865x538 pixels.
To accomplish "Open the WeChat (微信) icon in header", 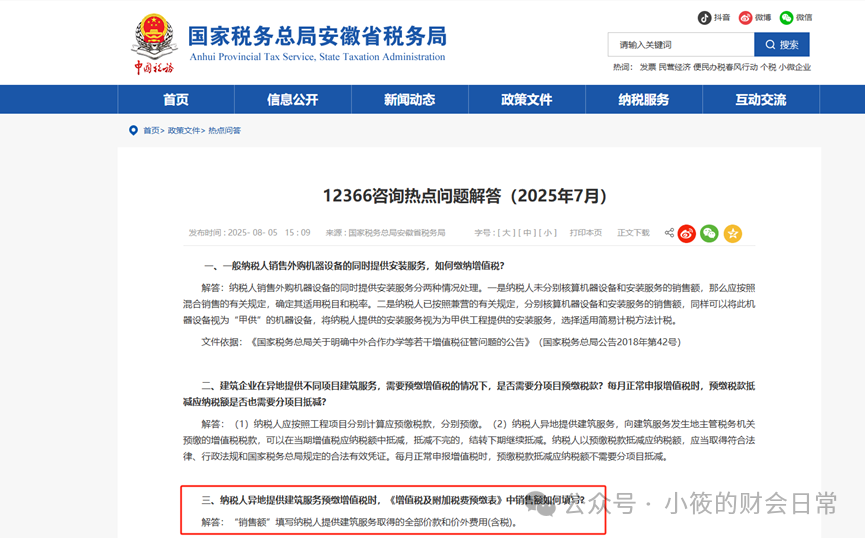I will coord(786,18).
